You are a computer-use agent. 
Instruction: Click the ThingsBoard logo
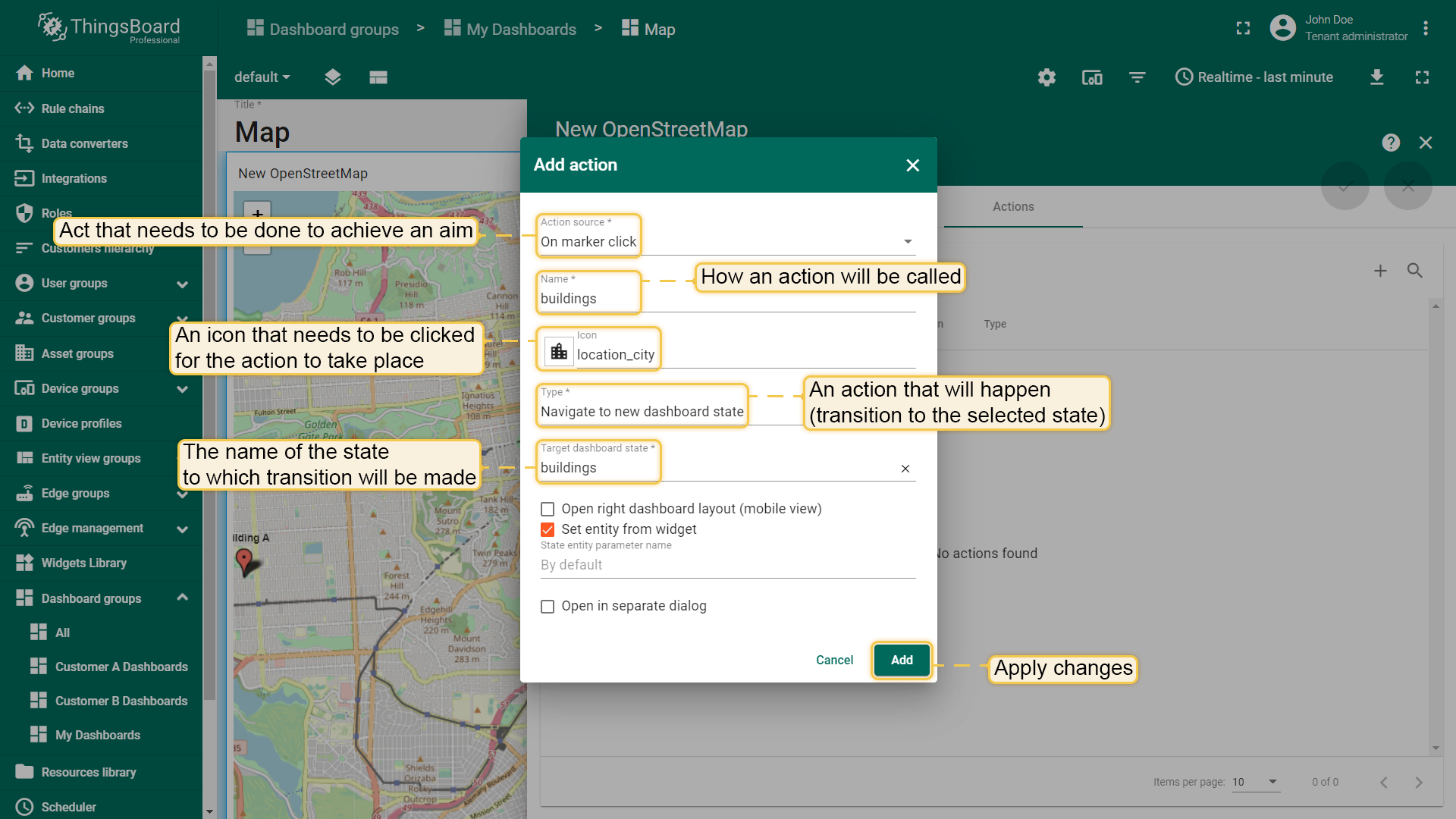coord(108,28)
